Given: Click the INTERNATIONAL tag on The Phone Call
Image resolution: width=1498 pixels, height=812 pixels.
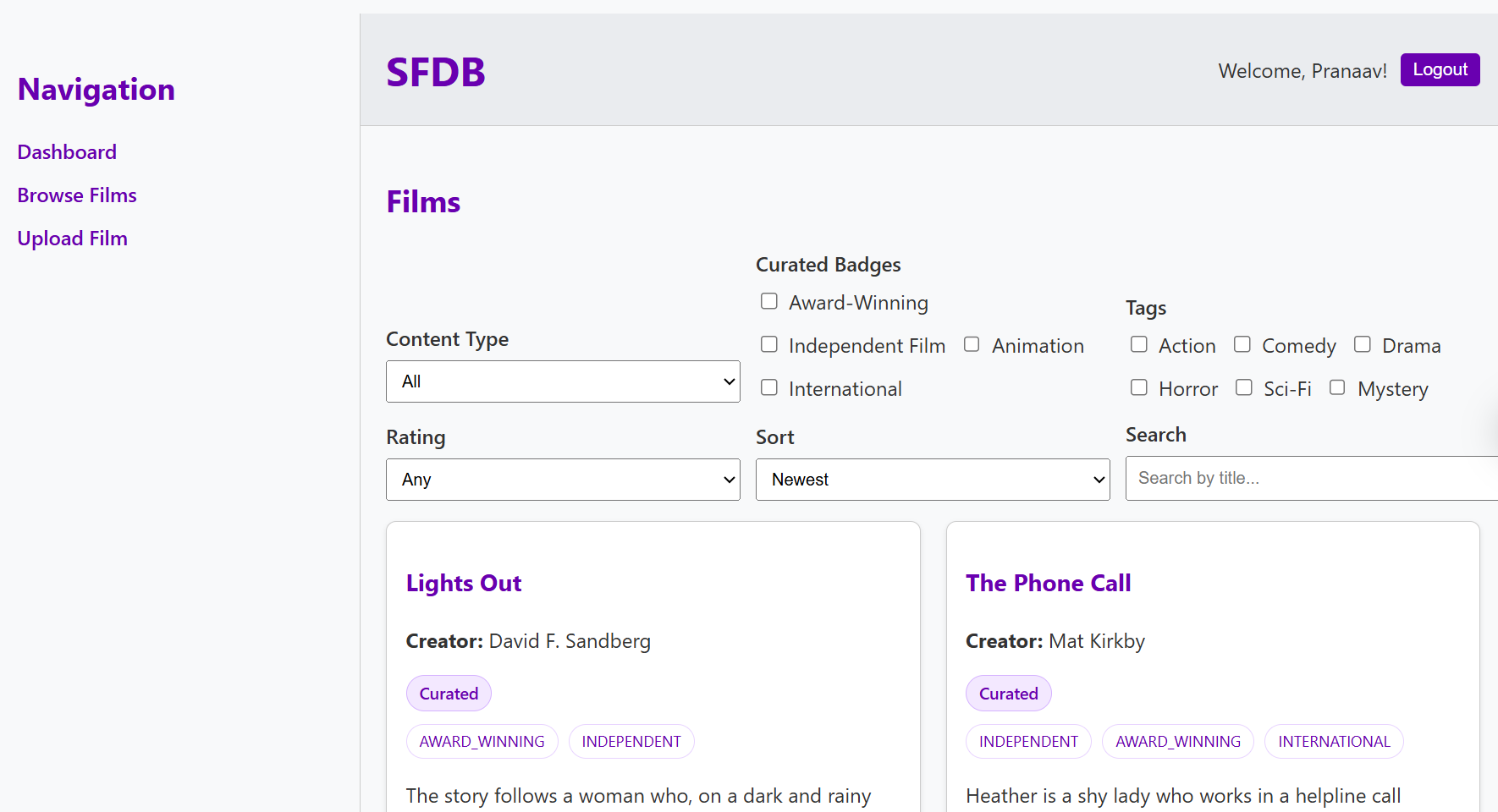Looking at the screenshot, I should [1335, 742].
